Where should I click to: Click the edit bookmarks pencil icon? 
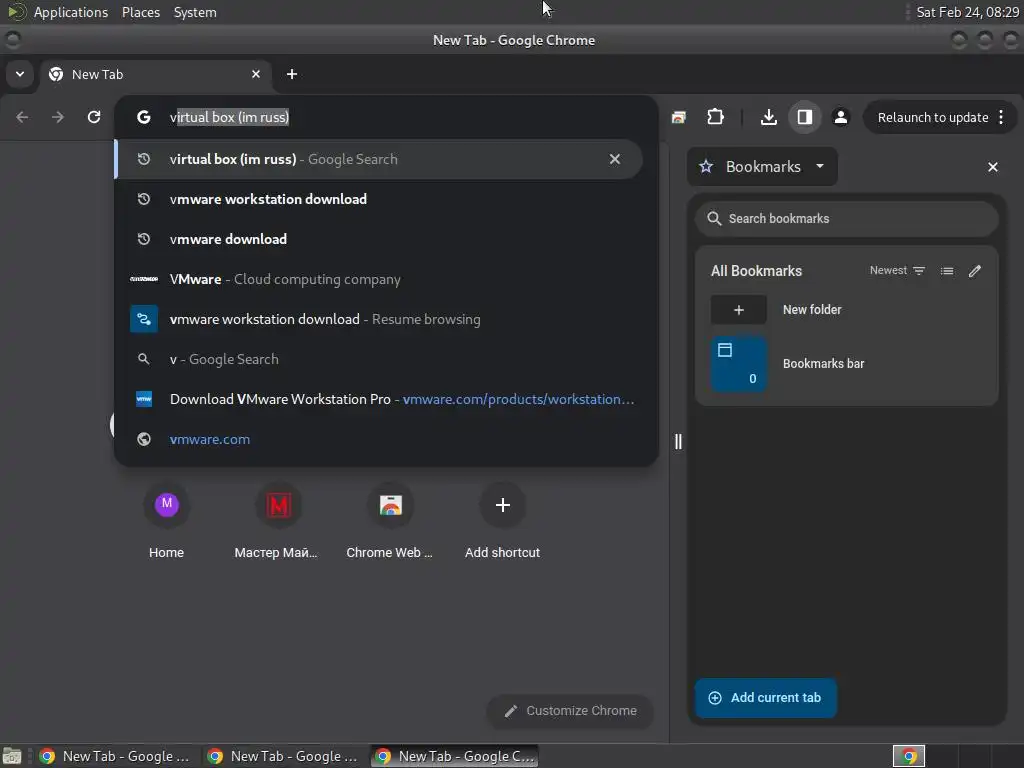point(975,271)
